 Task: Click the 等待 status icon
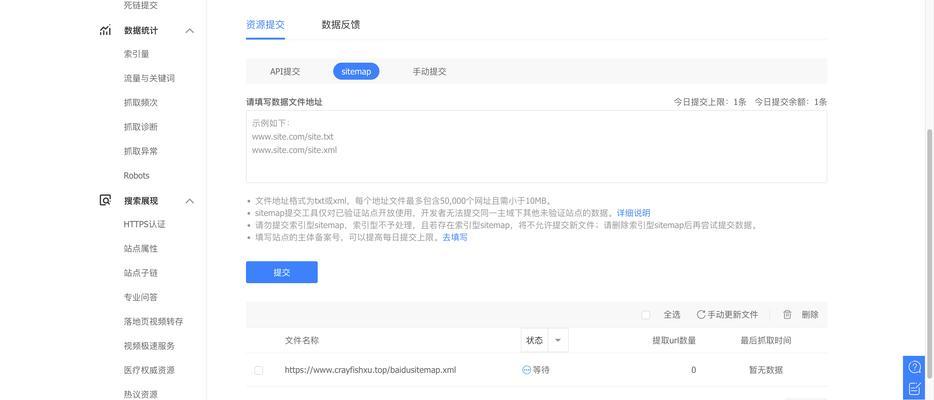point(526,370)
